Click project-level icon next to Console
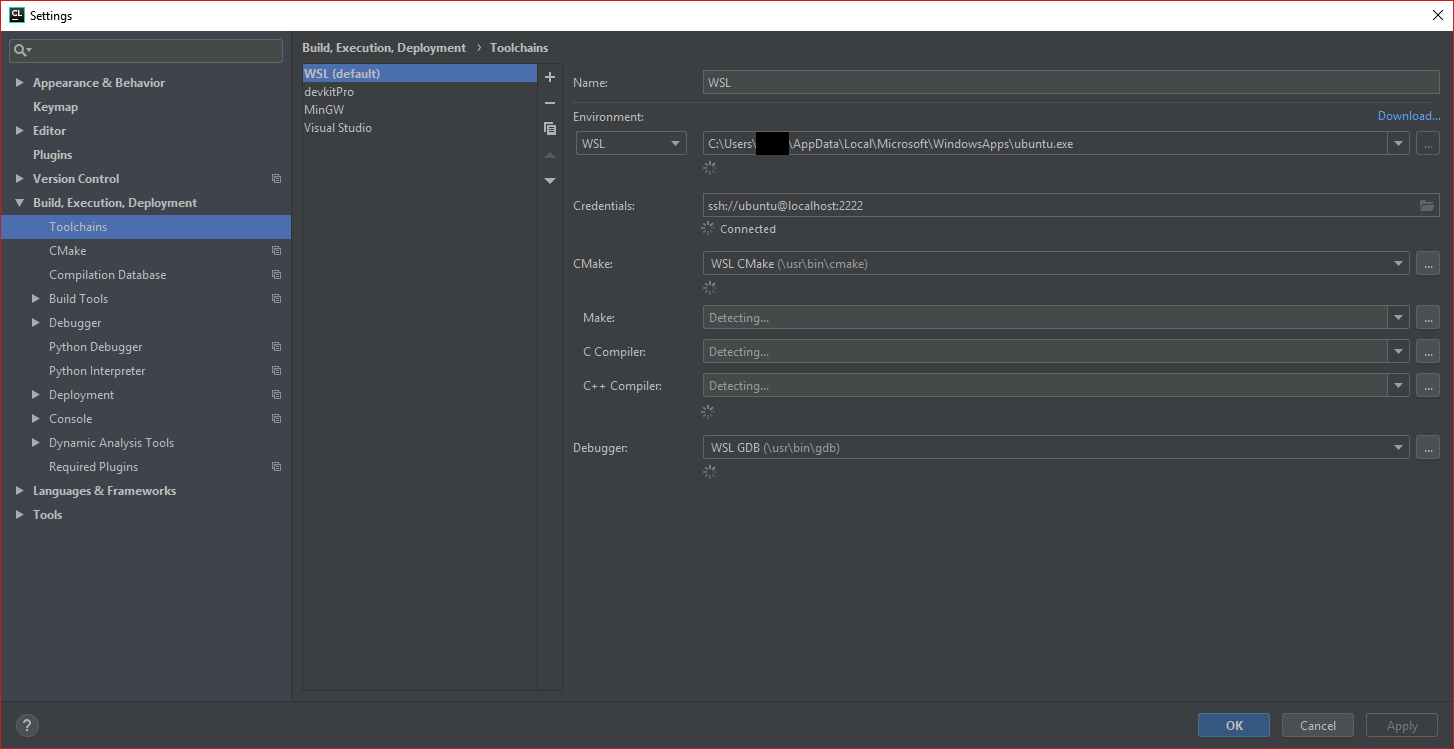1454x749 pixels. 276,419
